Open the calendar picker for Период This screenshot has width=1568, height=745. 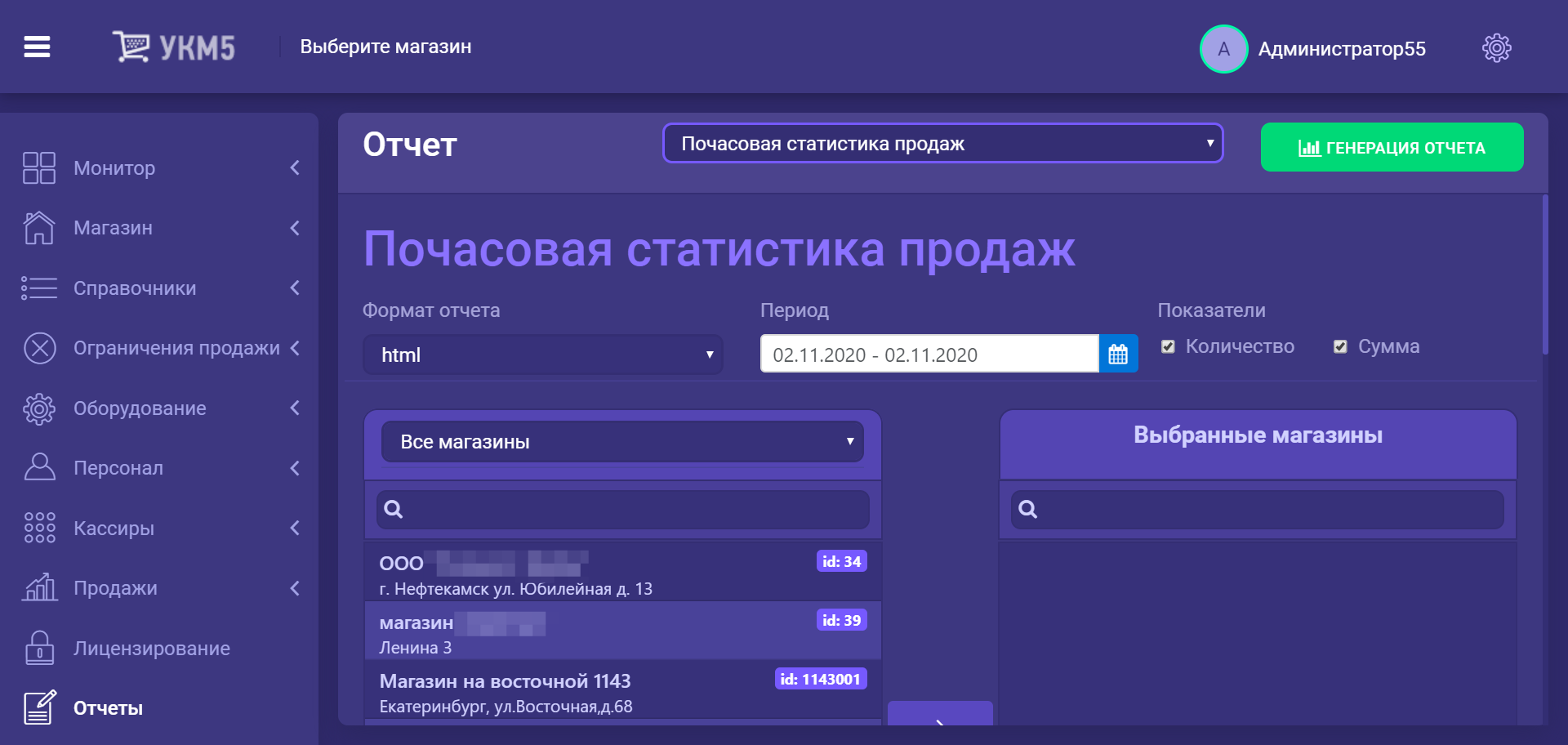(1118, 354)
